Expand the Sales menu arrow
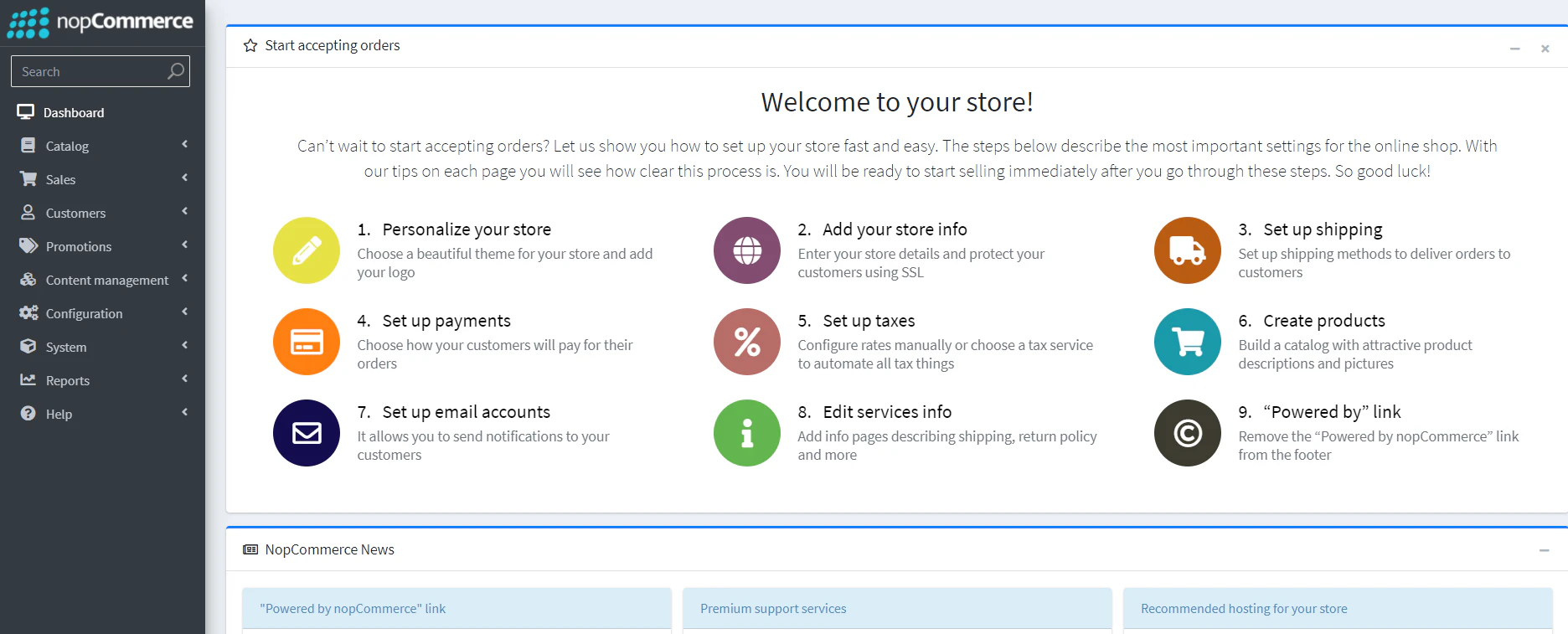This screenshot has height=634, width=1568. (x=184, y=178)
